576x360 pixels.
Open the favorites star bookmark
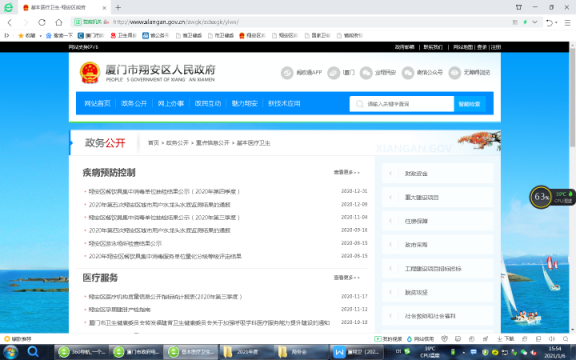[x=28, y=36]
